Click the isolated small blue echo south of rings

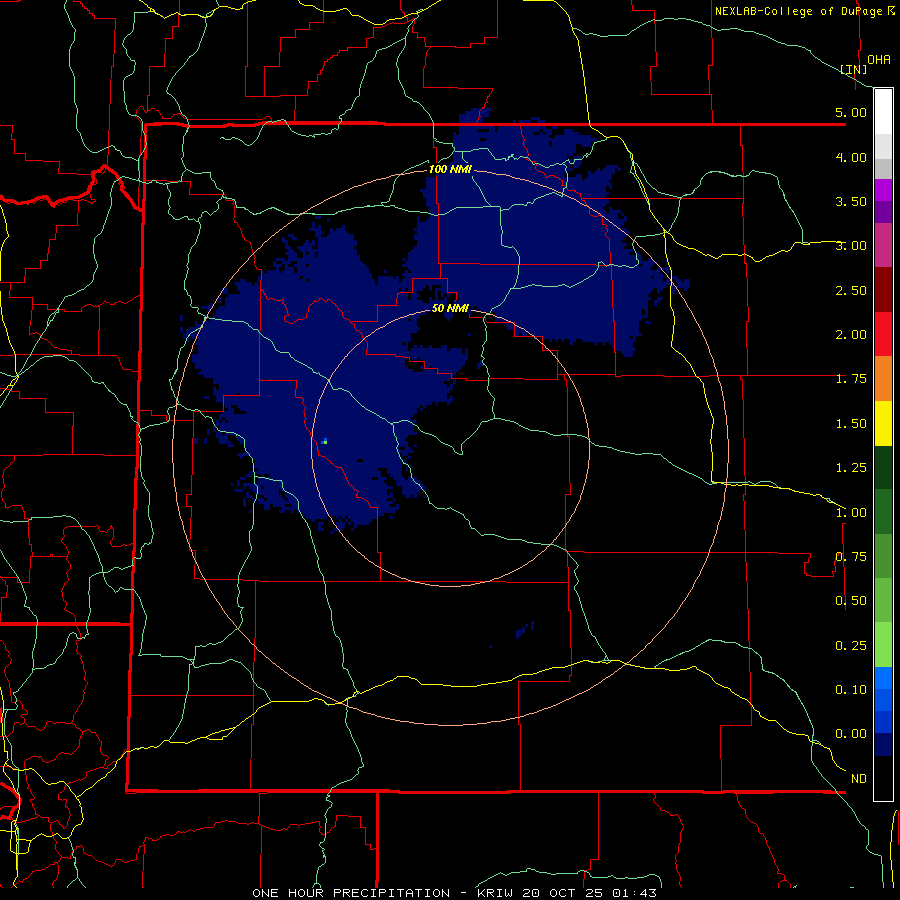click(526, 630)
